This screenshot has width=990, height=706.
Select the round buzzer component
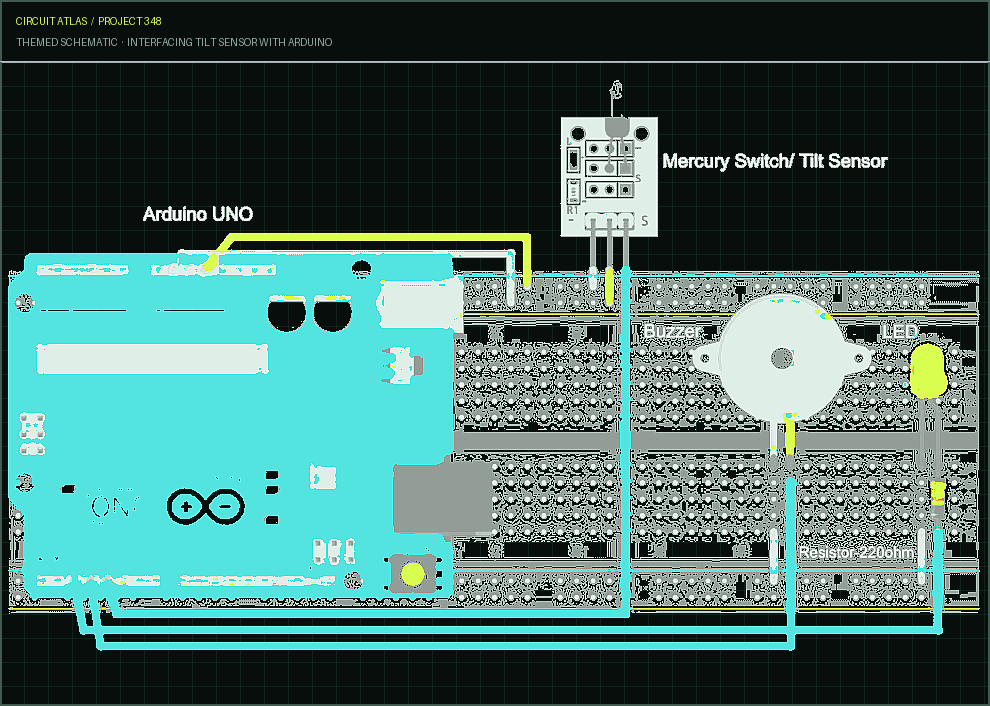point(782,358)
